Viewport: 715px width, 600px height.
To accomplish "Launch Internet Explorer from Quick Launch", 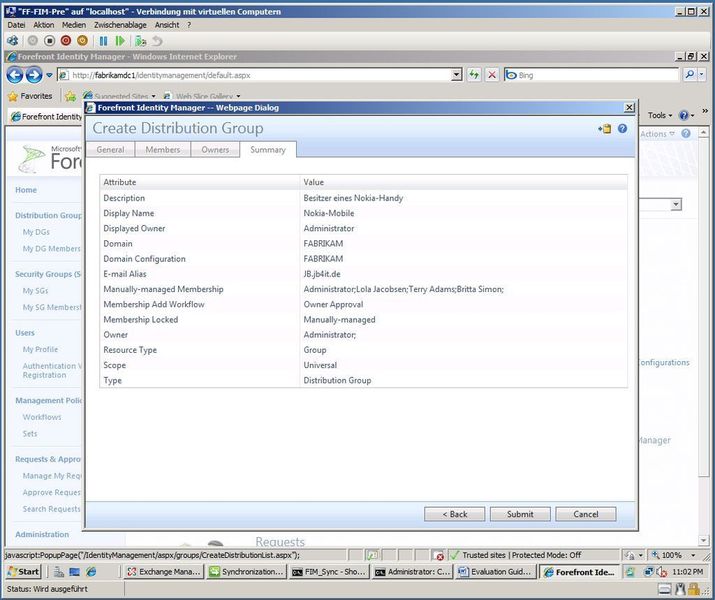I will point(91,571).
